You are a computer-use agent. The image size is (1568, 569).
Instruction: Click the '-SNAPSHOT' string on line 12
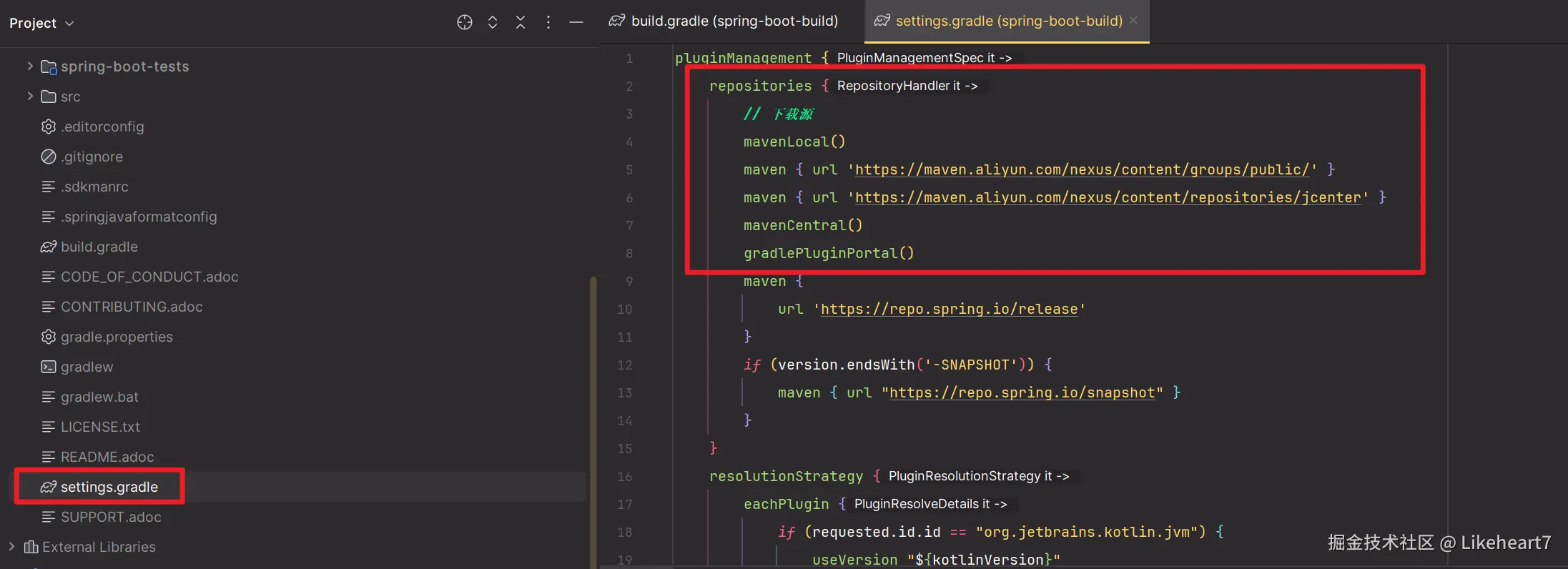click(x=971, y=365)
